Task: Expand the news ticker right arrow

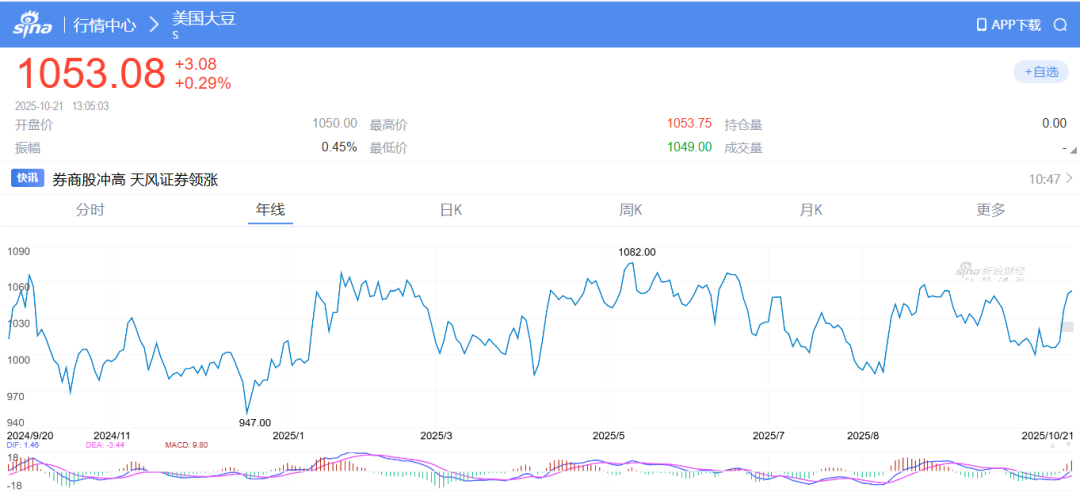Action: point(1069,179)
